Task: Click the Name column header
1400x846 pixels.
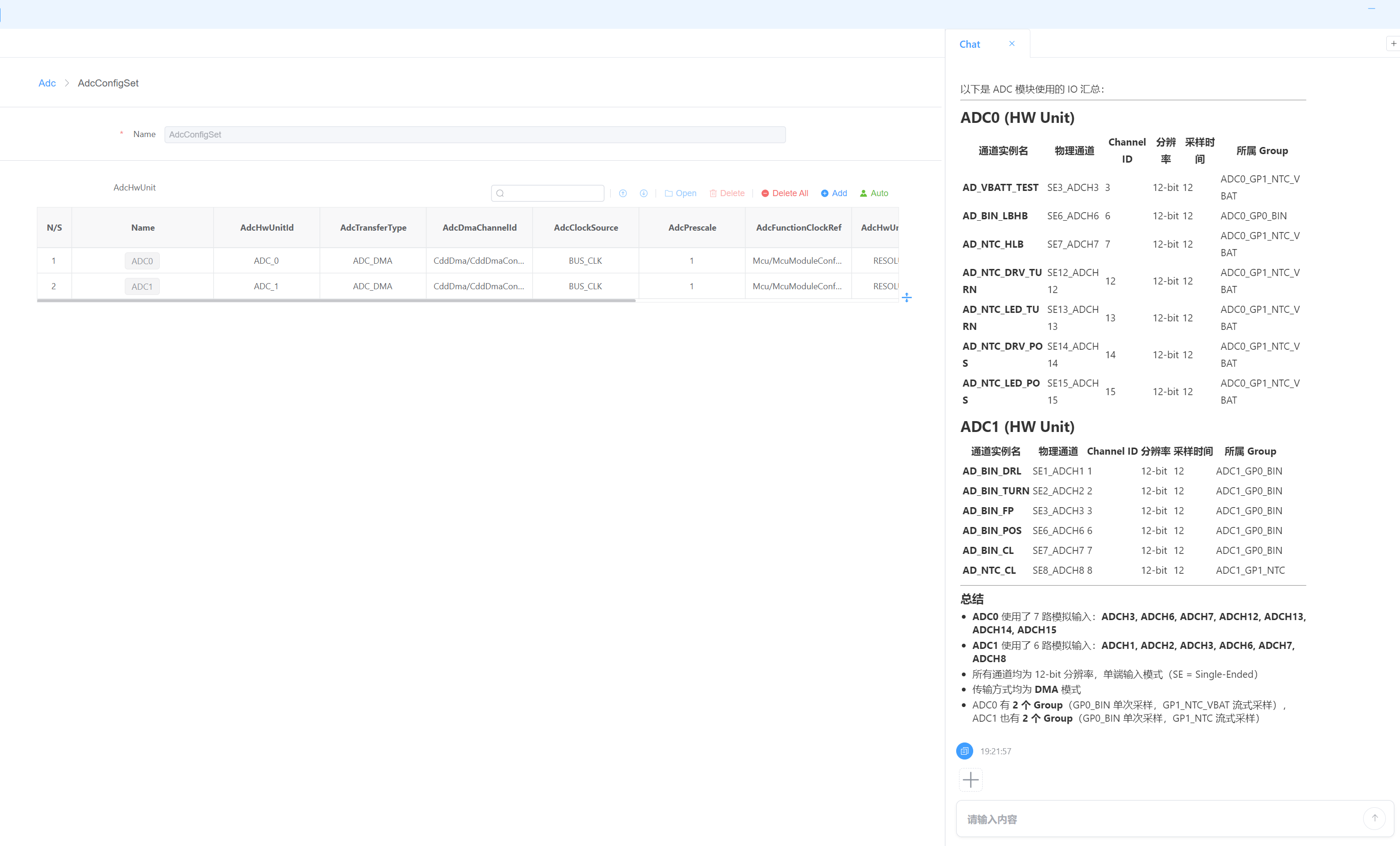Action: 143,228
